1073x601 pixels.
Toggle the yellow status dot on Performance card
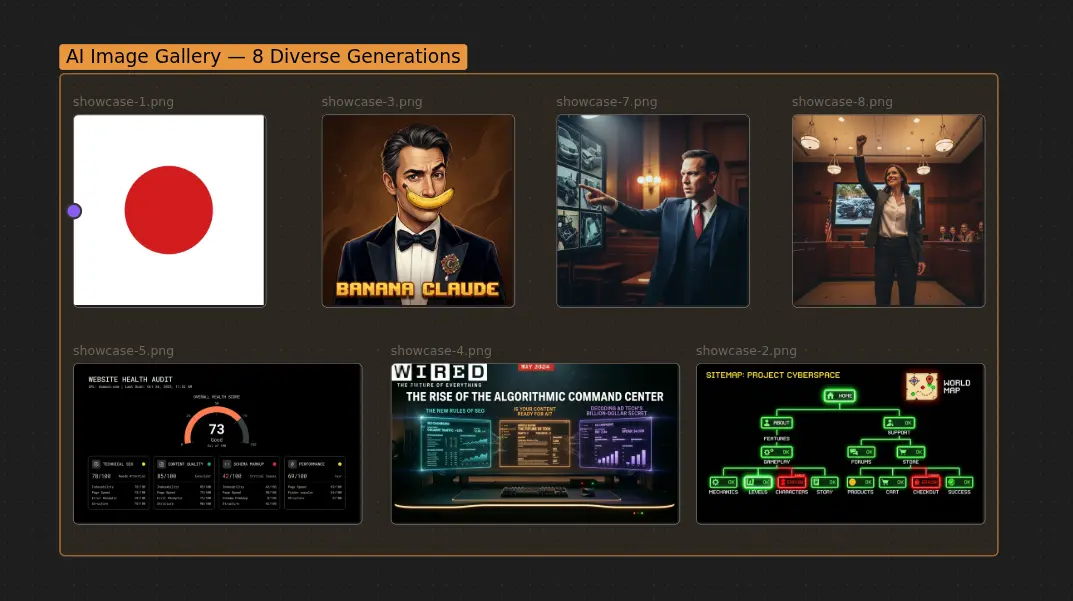click(x=340, y=463)
